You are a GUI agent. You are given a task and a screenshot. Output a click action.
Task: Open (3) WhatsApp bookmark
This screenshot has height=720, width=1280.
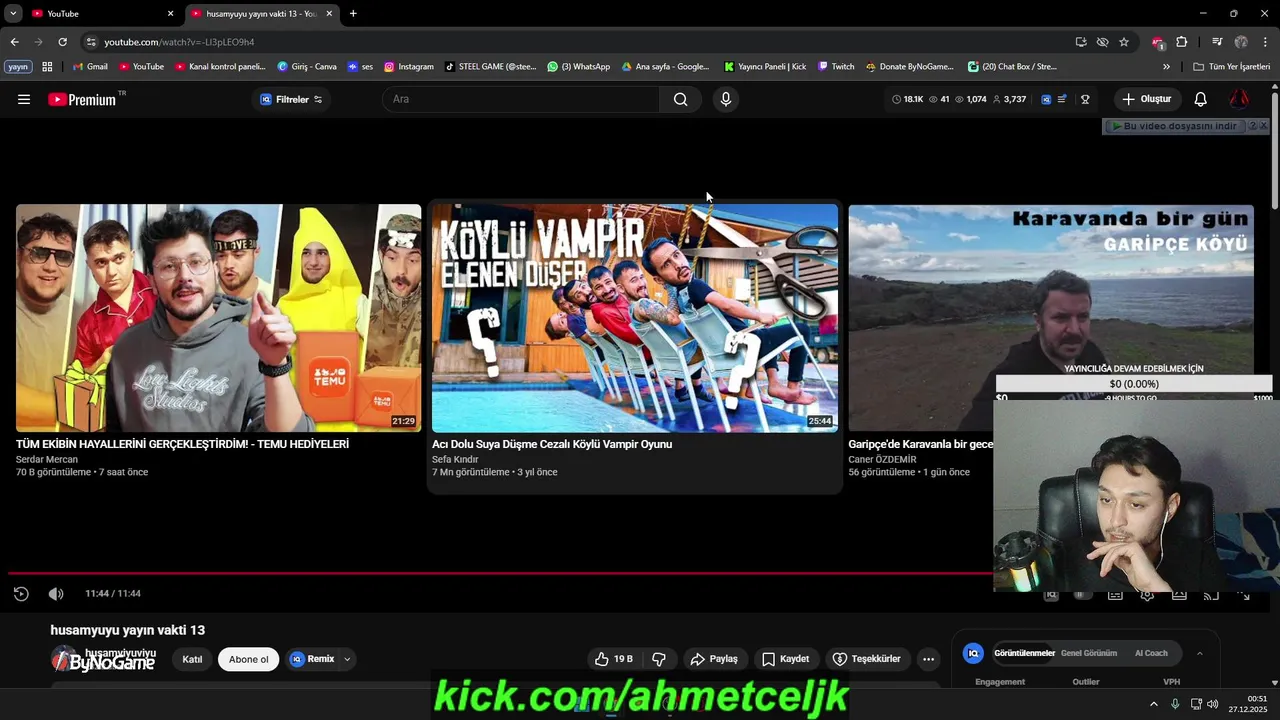(578, 67)
